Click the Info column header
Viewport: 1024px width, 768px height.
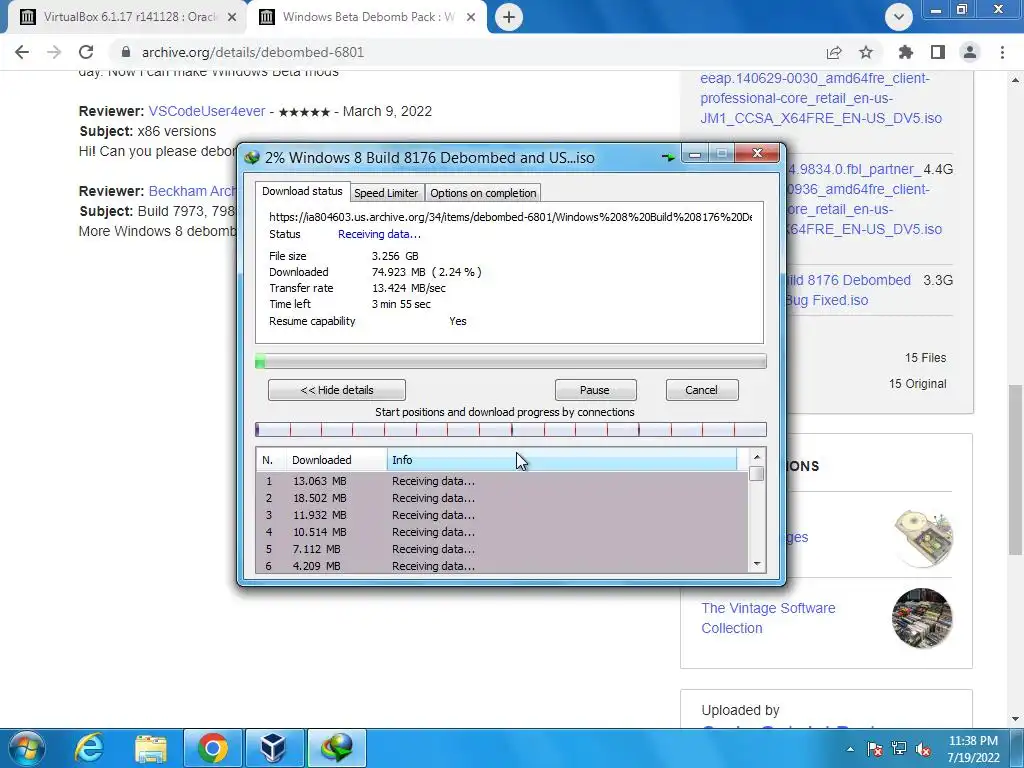click(x=562, y=460)
